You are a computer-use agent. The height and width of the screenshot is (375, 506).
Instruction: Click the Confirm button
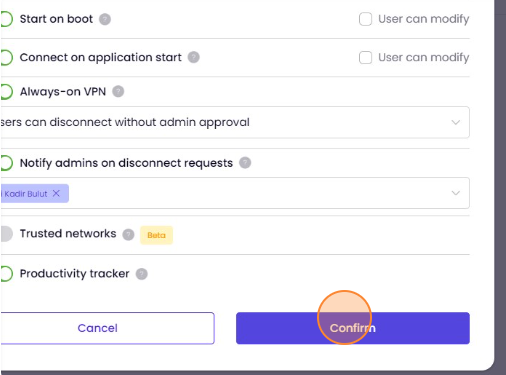(x=353, y=328)
